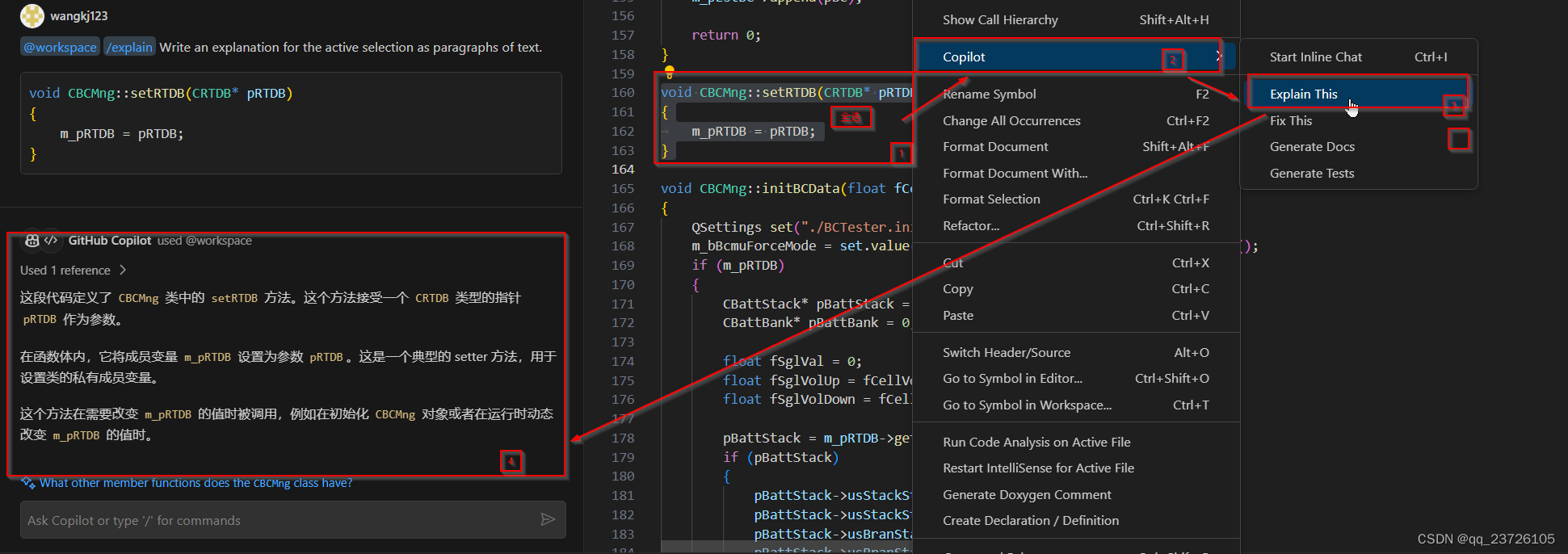Open the Refactor... menu entry
The height and width of the screenshot is (554, 1568).
1076,225
